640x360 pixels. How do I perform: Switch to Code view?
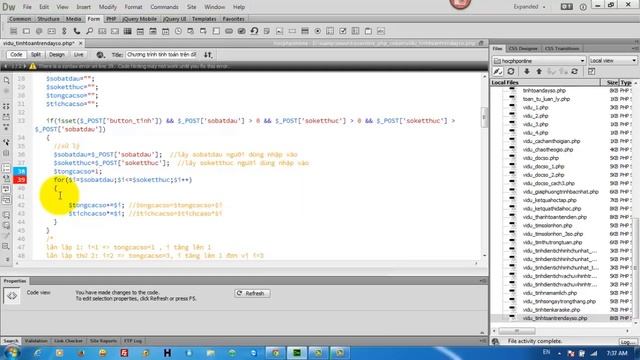point(16,55)
